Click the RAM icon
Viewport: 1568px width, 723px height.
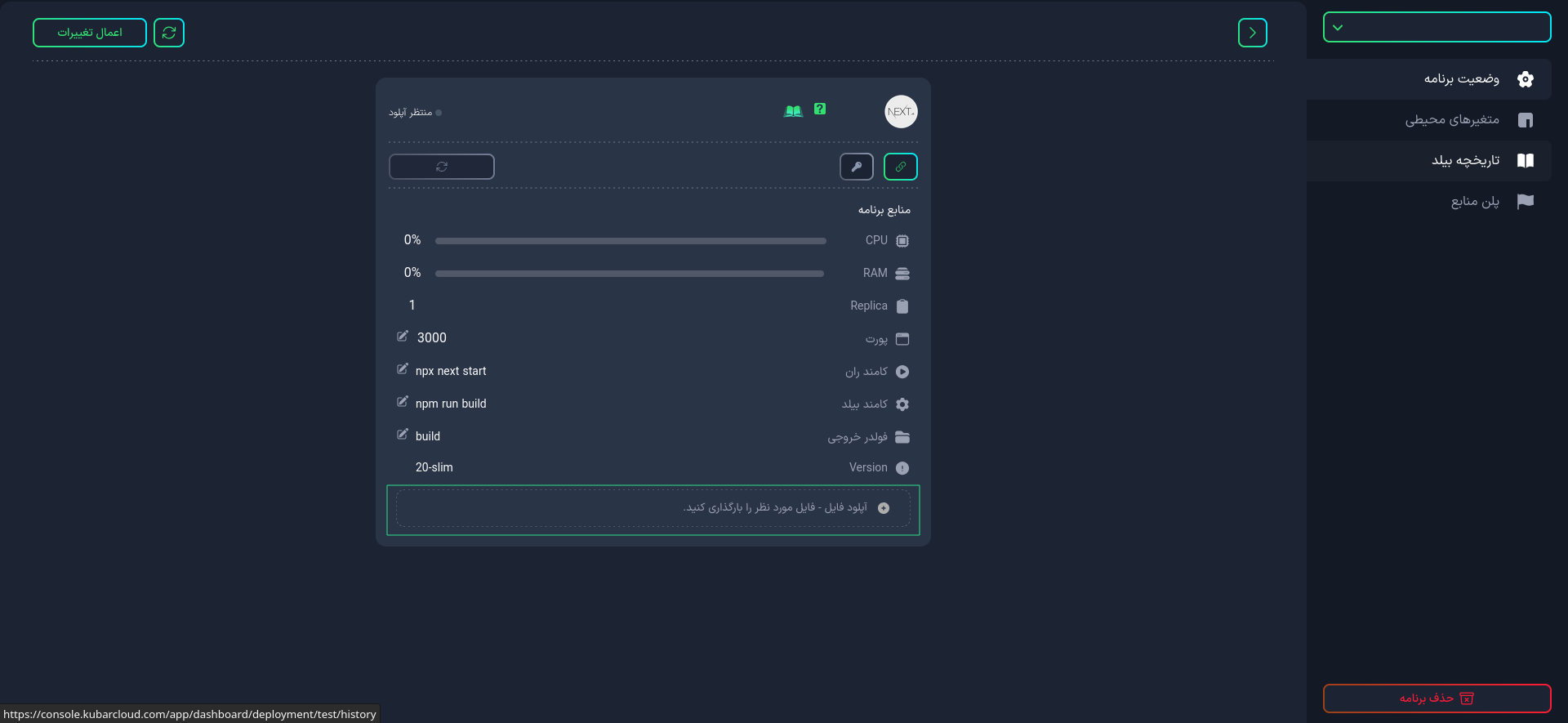pos(902,274)
